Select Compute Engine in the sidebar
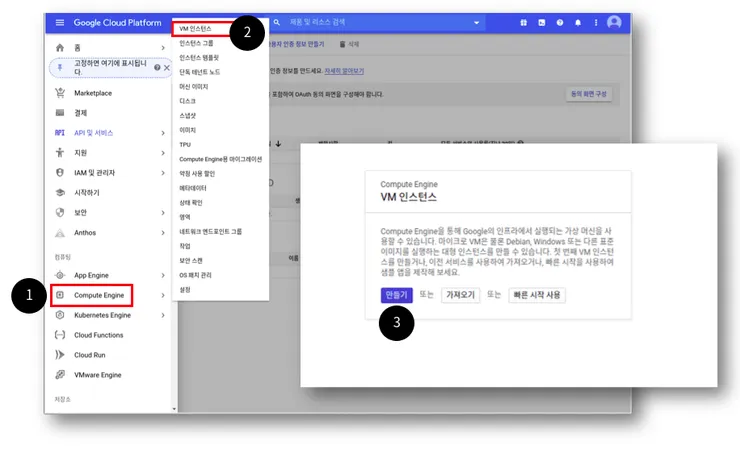740x449 pixels. (x=92, y=296)
